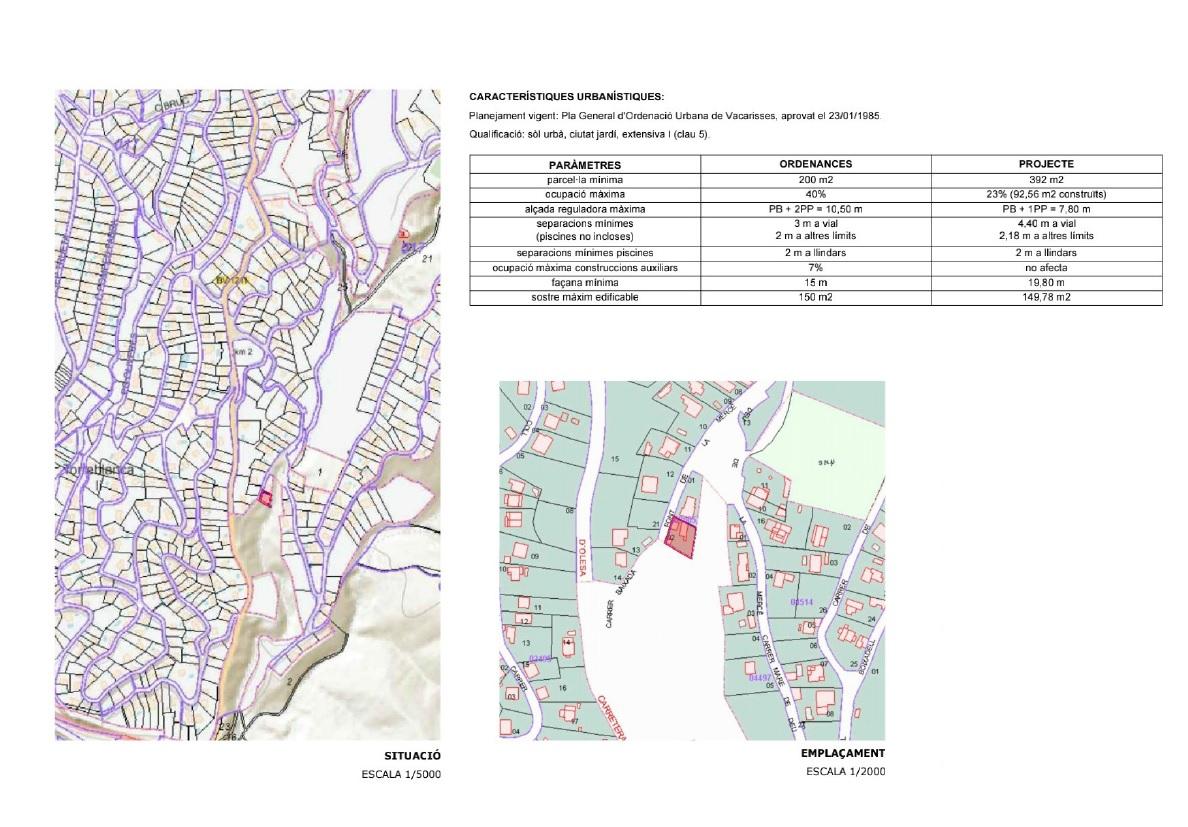Image resolution: width=1188 pixels, height=827 pixels.
Task: Click the "façana mínima" row label
Action: click(585, 283)
